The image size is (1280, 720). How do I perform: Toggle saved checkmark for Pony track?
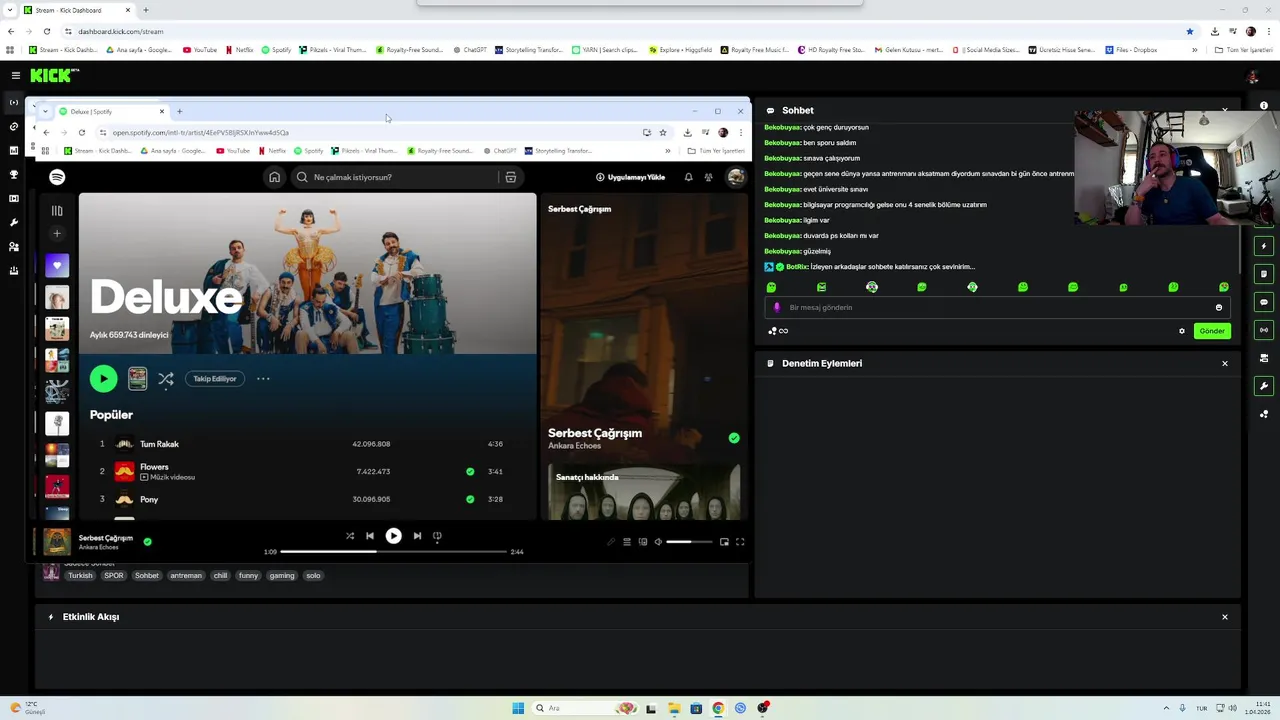tap(470, 499)
